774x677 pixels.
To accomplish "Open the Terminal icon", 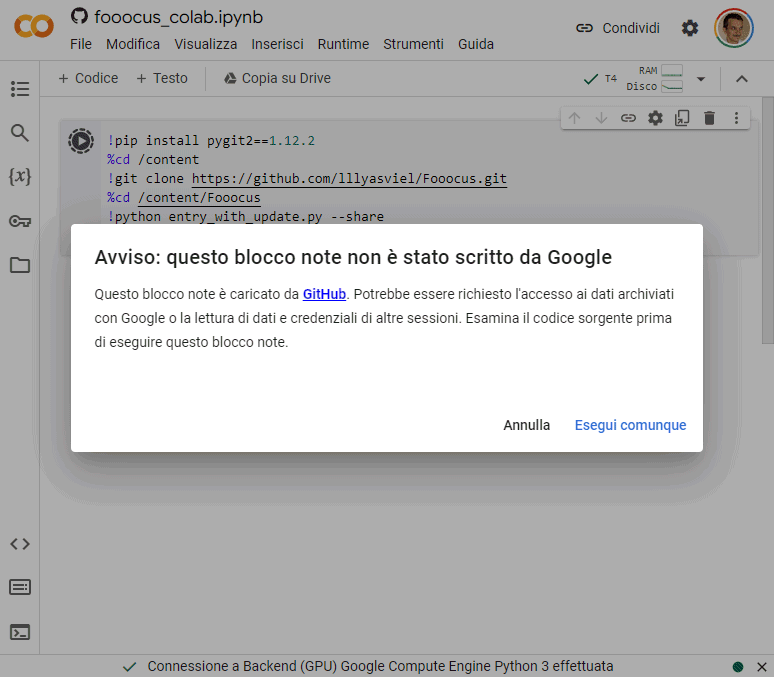I will coord(20,632).
